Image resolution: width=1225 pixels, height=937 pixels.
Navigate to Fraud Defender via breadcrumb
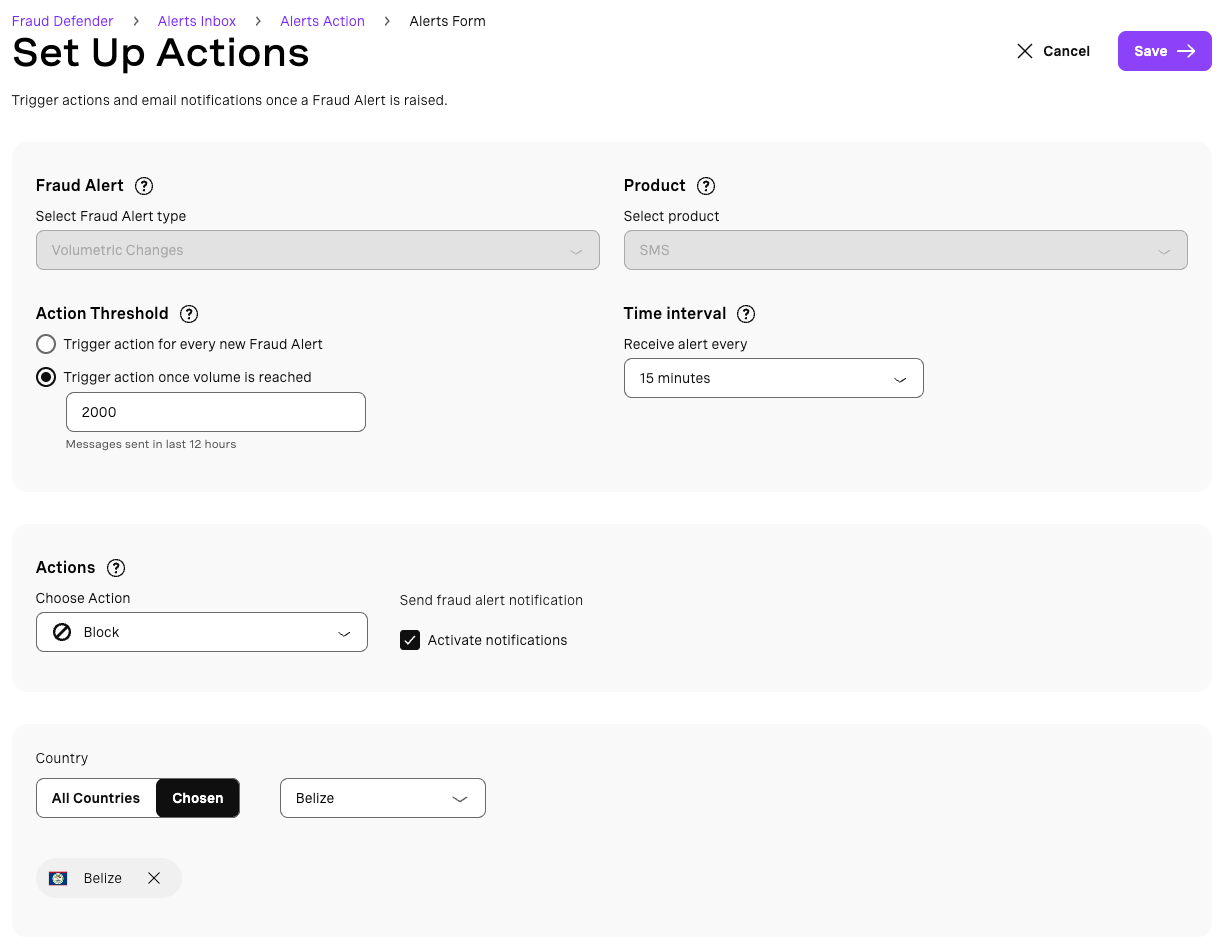[x=62, y=20]
